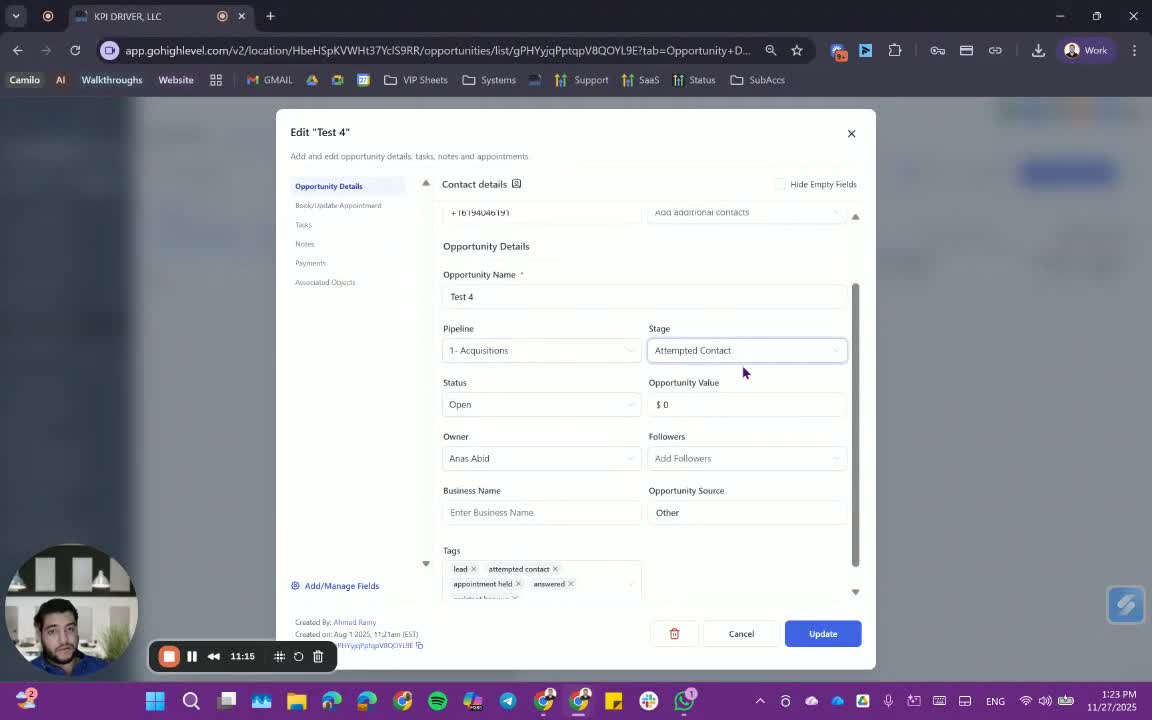The image size is (1152, 720).
Task: Open the VIP Sheets bookmark folder
Action: click(x=415, y=80)
